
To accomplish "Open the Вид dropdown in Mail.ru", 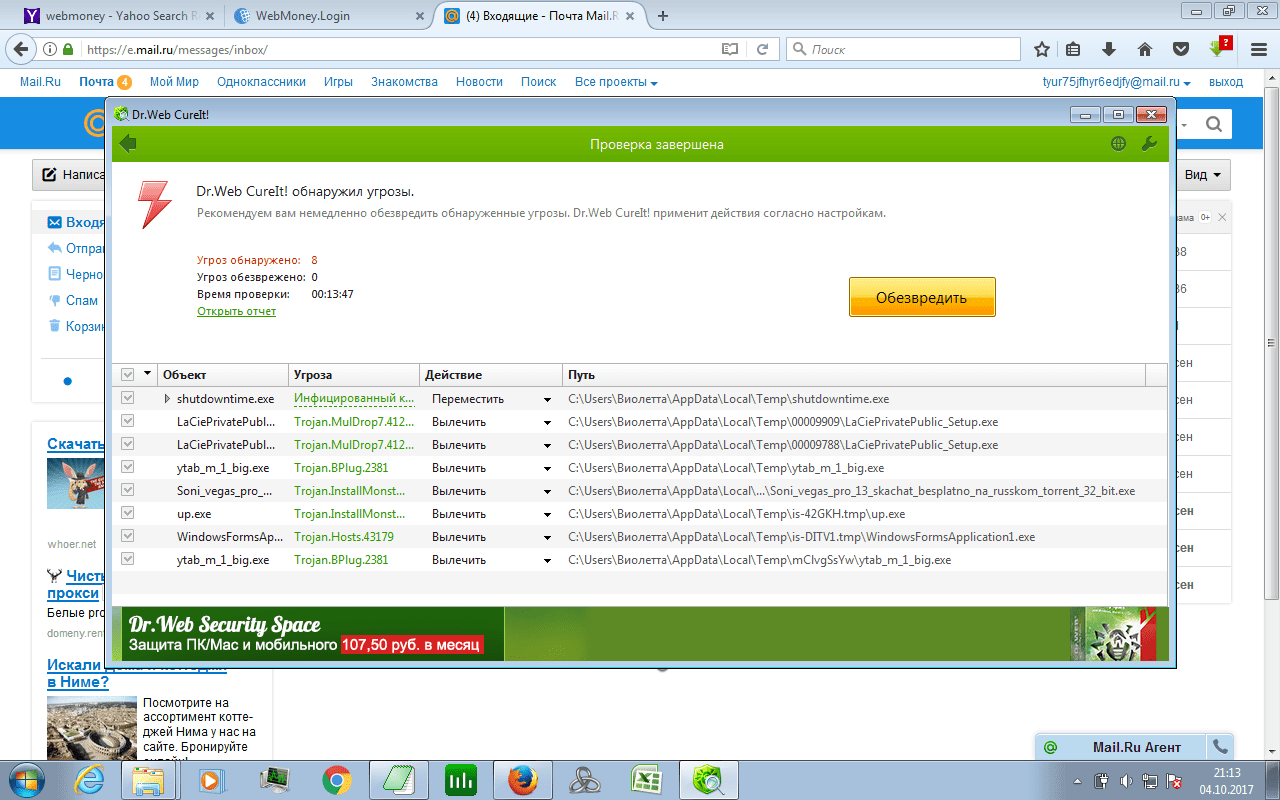I will [1203, 174].
